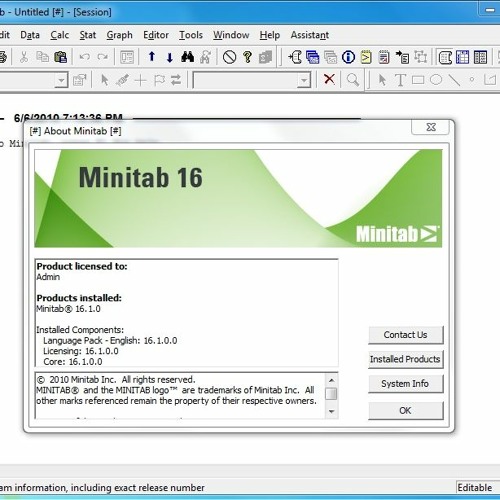Select the graph pointer arrow tool
This screenshot has height=500, width=500.
tap(382, 80)
